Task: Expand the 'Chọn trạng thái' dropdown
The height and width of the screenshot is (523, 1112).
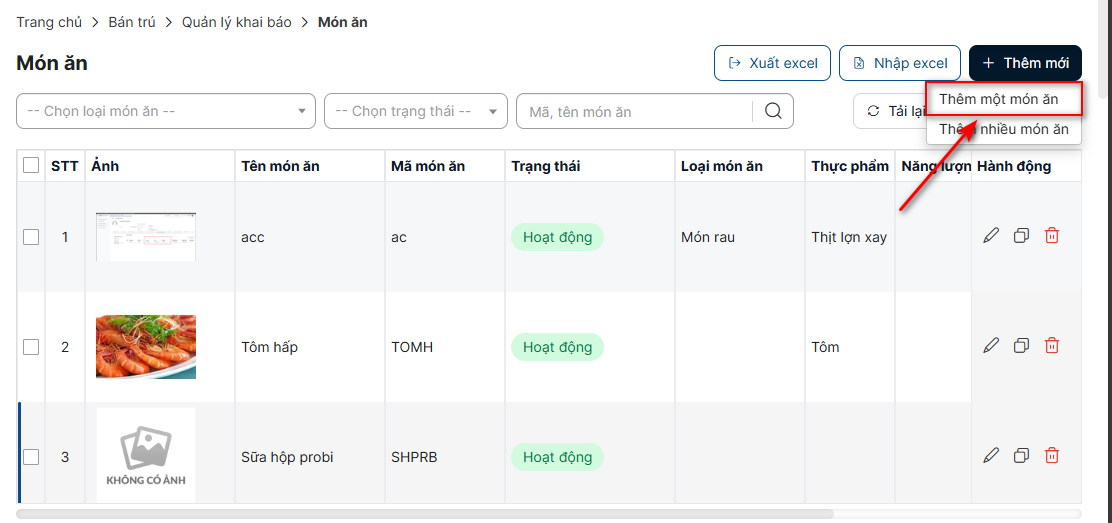Action: click(415, 111)
